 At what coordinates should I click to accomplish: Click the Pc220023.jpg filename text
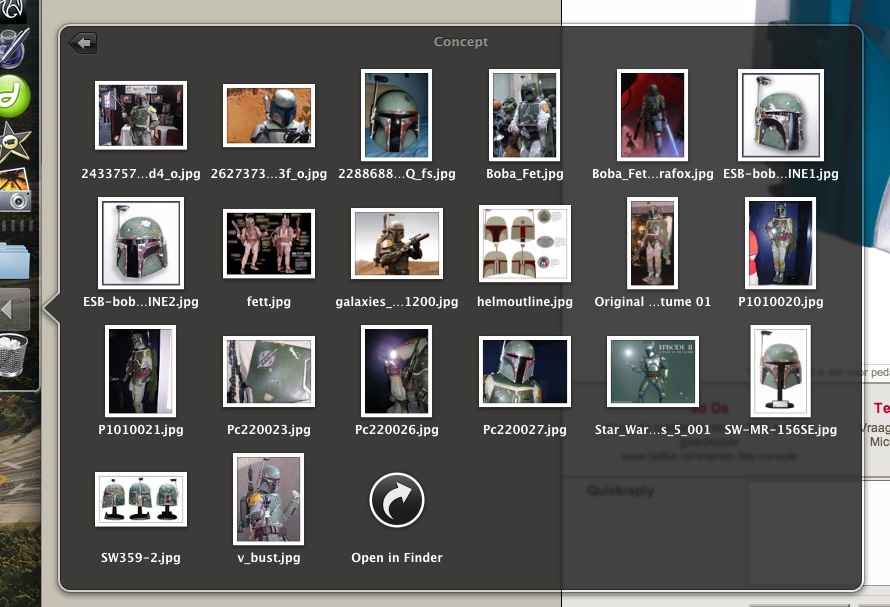(268, 430)
